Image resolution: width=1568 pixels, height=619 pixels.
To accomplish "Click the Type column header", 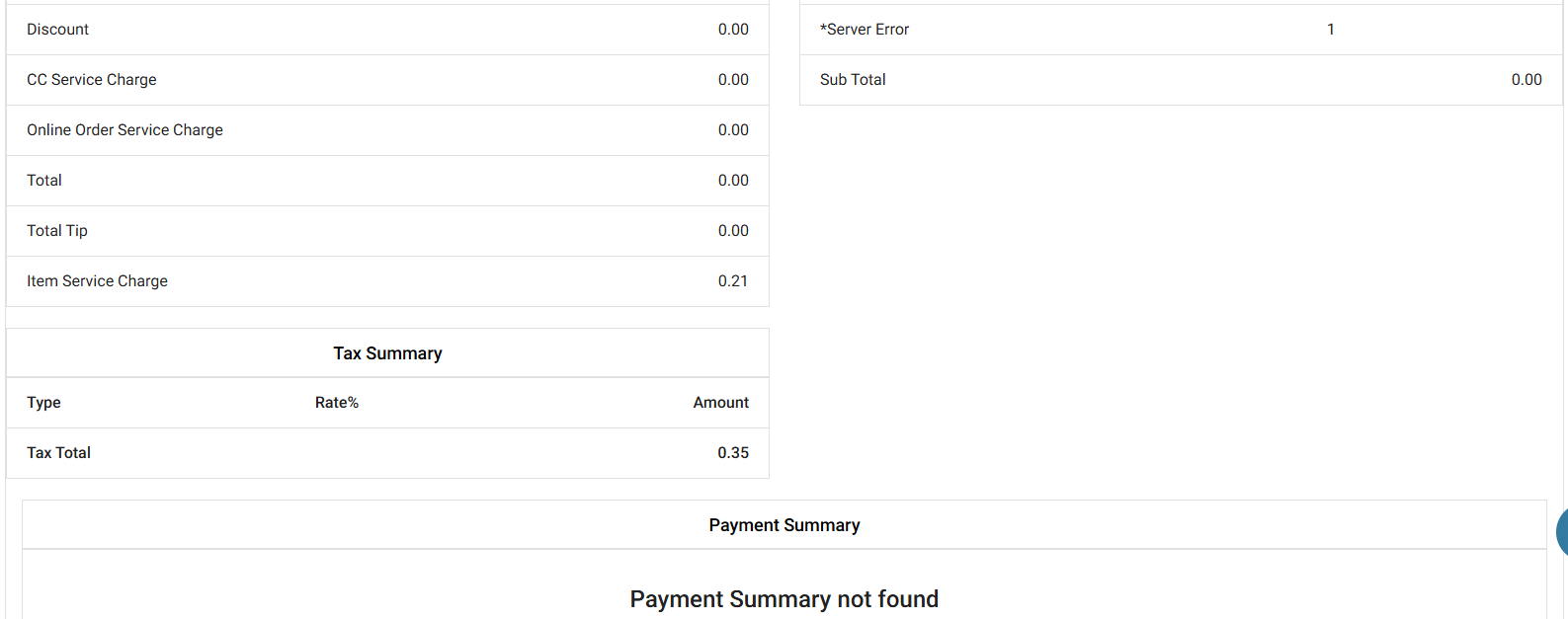I will click(x=43, y=403).
